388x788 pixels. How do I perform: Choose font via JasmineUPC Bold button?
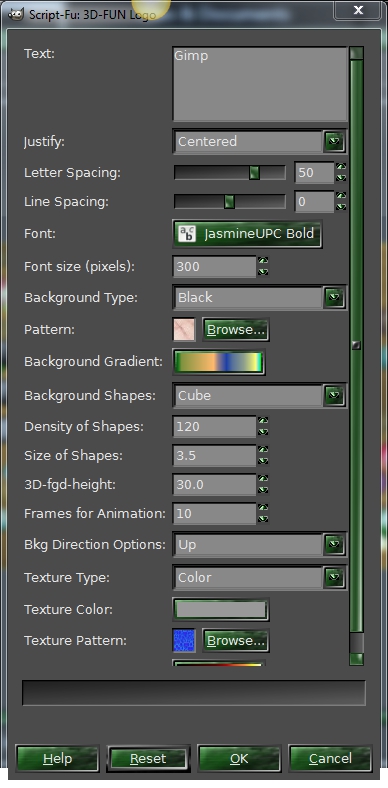coord(247,234)
